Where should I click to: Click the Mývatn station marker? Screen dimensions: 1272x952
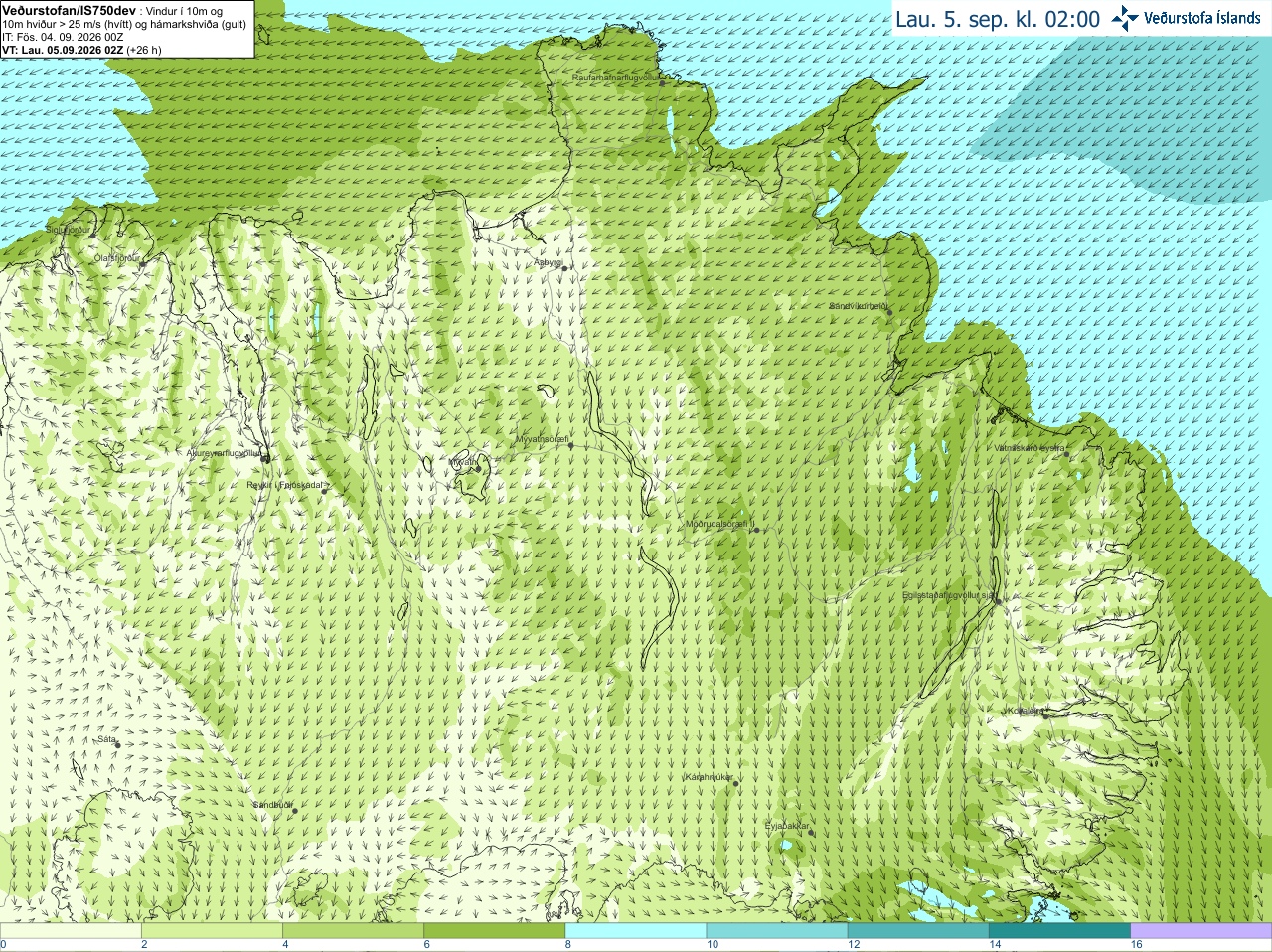click(x=477, y=467)
